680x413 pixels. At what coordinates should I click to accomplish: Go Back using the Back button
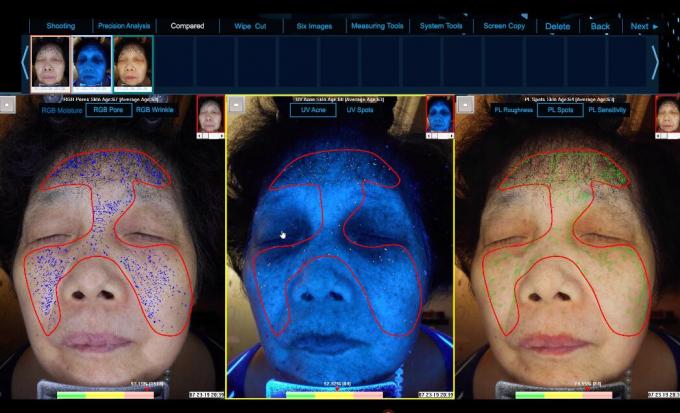click(600, 26)
